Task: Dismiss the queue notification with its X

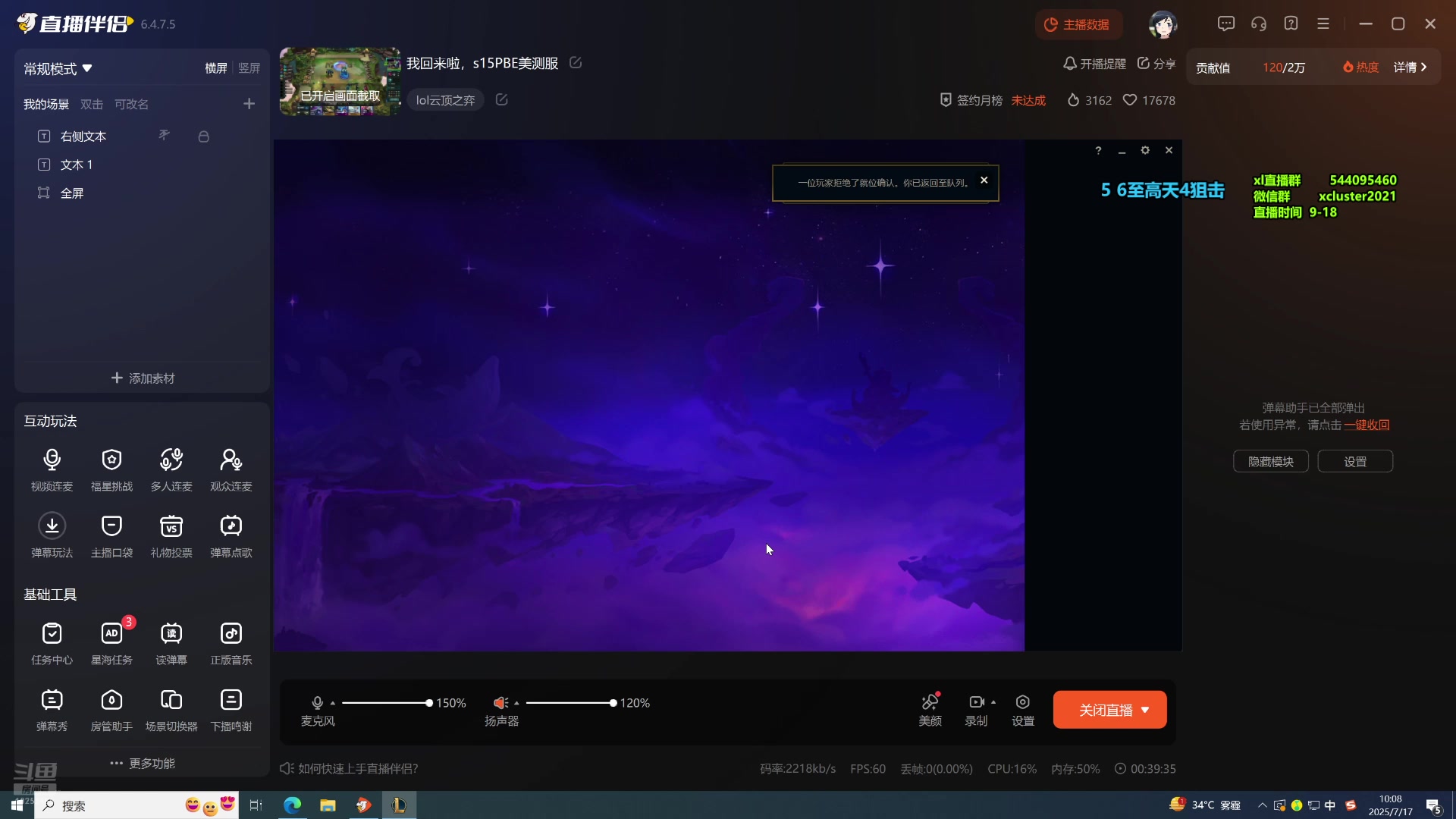Action: click(x=984, y=180)
